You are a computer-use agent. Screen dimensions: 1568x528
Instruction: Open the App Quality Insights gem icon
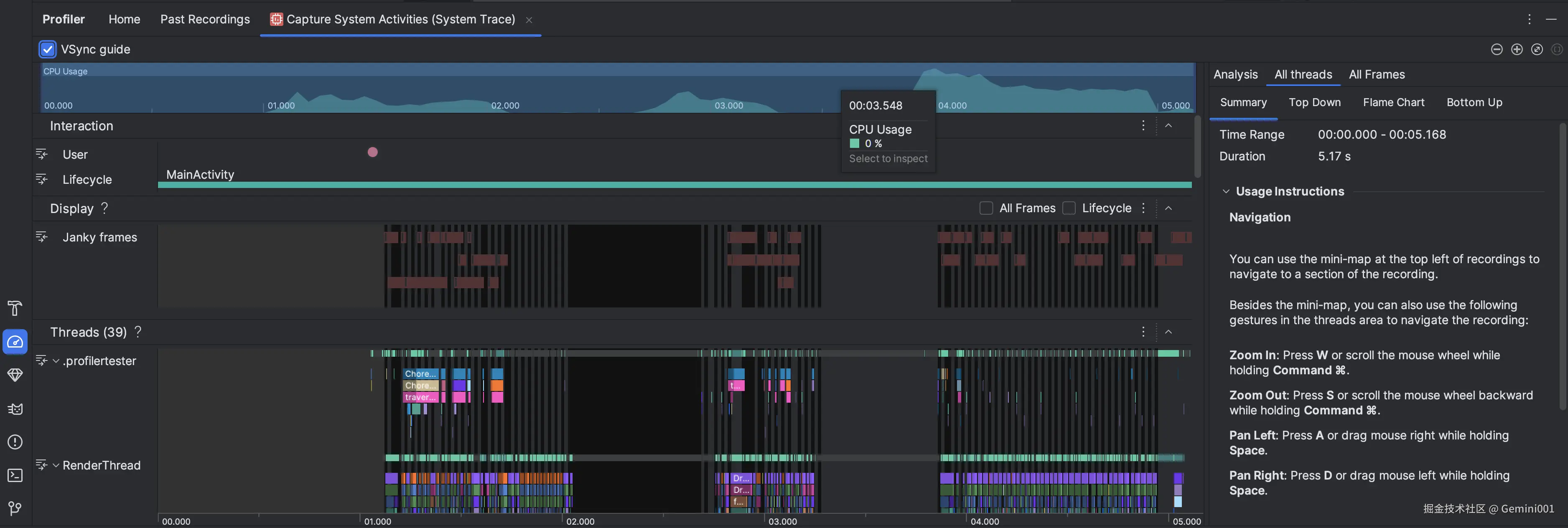(x=15, y=375)
